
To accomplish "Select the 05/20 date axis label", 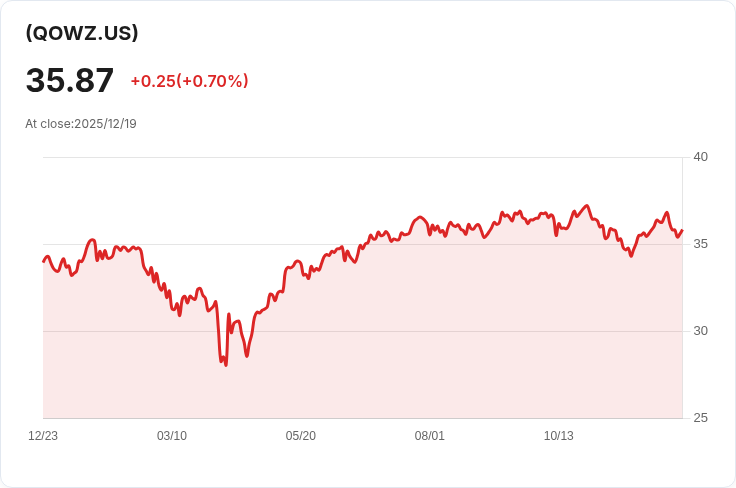I will (300, 436).
